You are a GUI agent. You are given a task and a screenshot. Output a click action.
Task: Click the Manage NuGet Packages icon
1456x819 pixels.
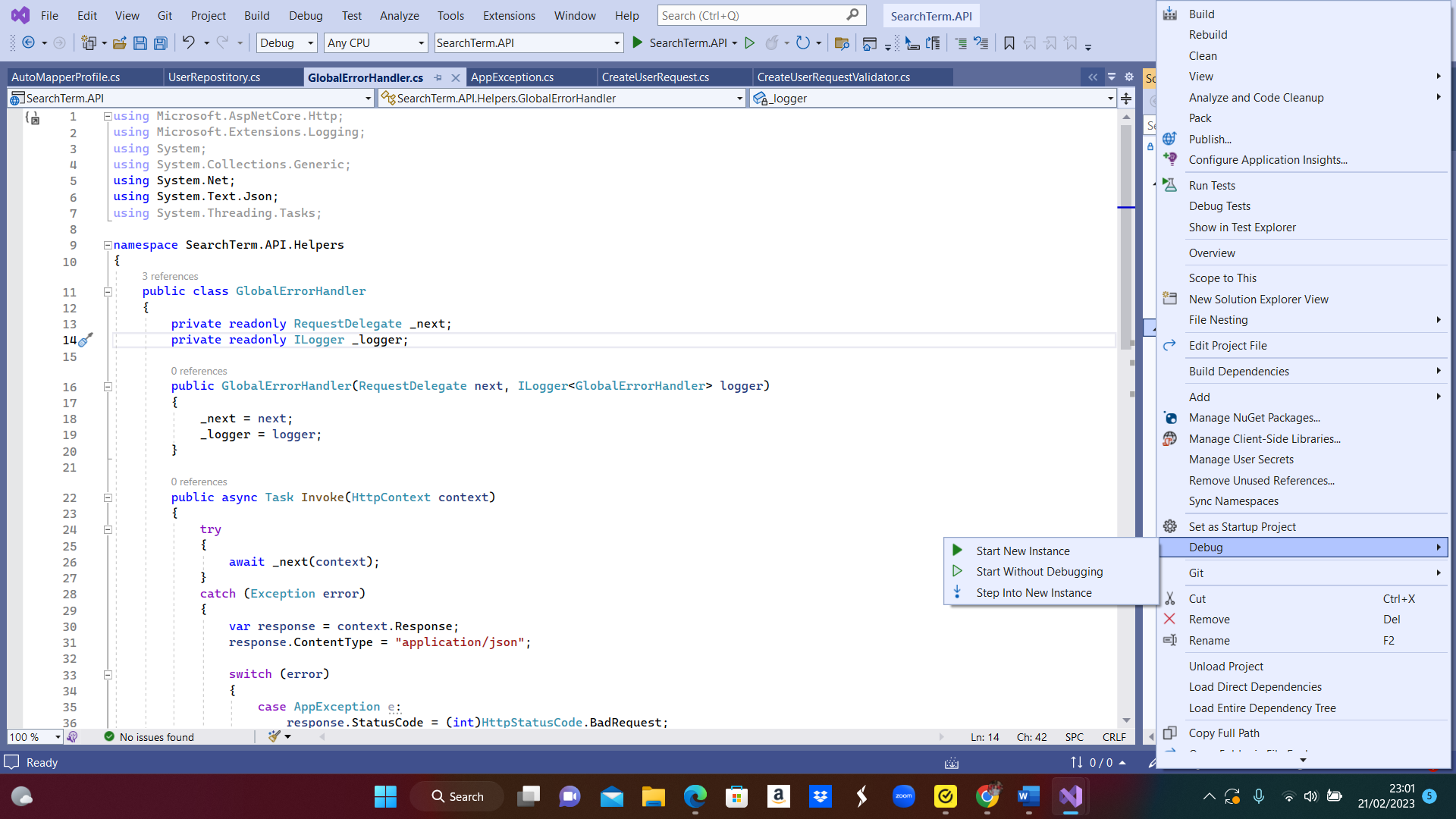[x=1170, y=418]
